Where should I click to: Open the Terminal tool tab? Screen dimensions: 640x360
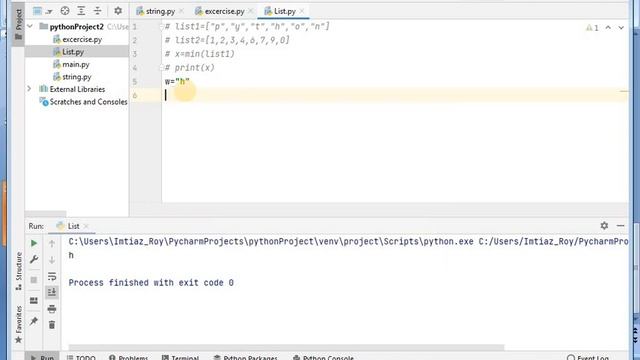[x=180, y=357]
